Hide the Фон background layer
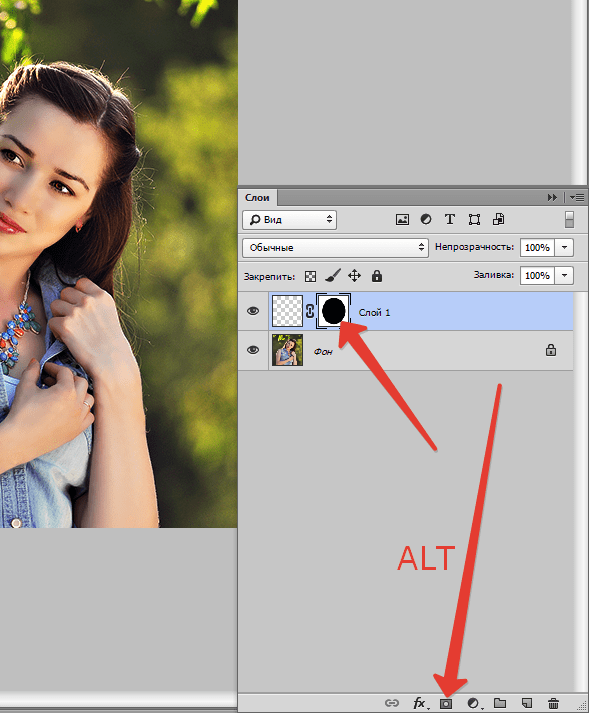The width and height of the screenshot is (589, 713). click(x=253, y=350)
